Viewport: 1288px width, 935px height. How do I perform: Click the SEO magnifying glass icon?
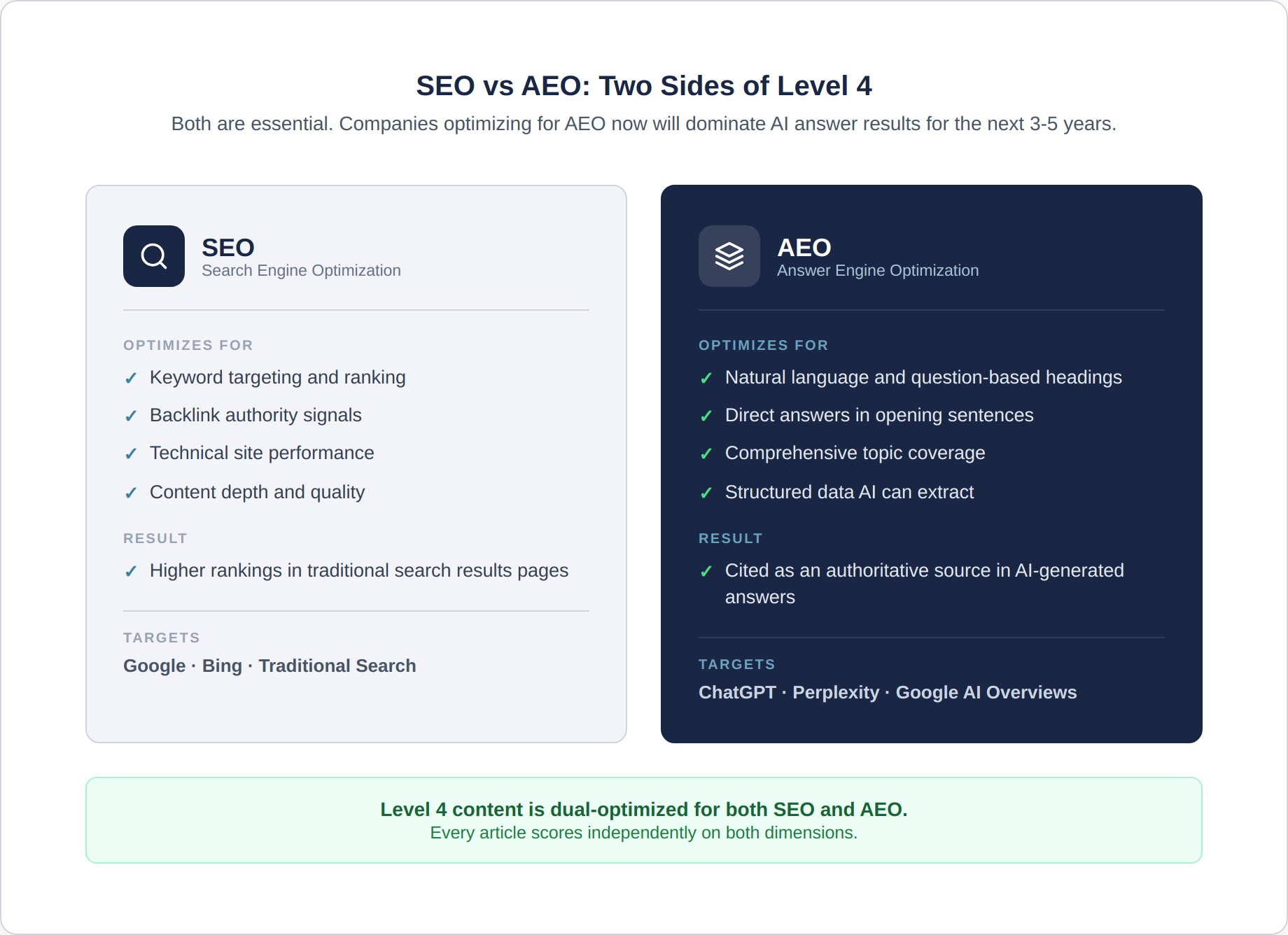154,256
